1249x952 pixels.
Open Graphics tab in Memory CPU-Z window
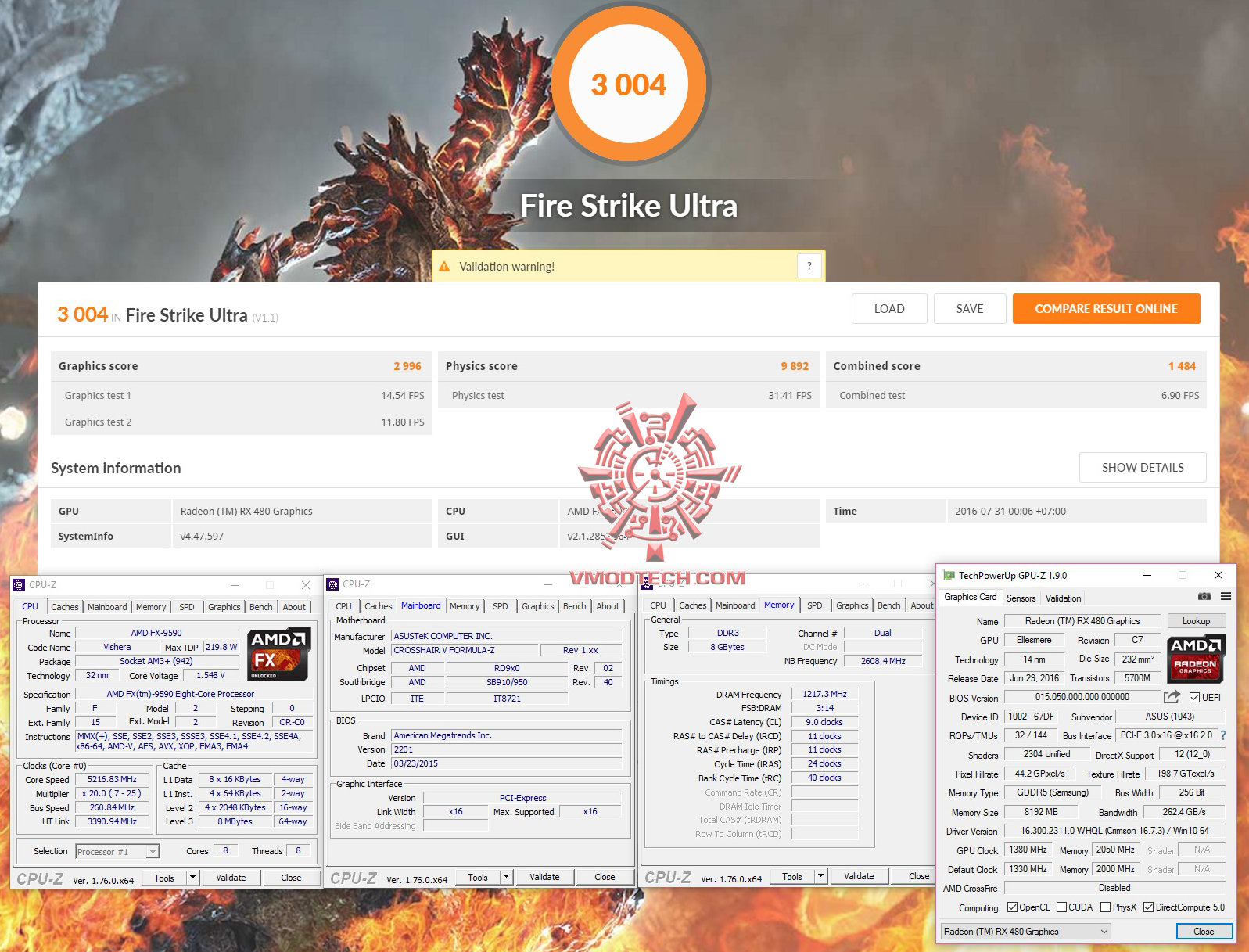point(852,605)
